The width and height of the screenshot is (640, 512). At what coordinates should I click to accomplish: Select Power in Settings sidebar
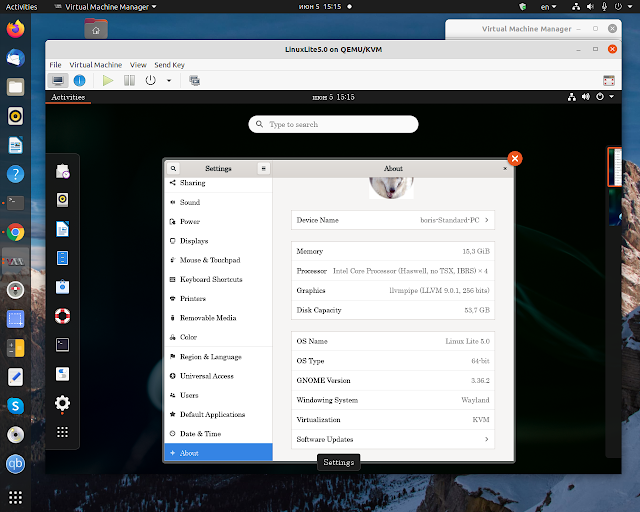[x=218, y=221]
